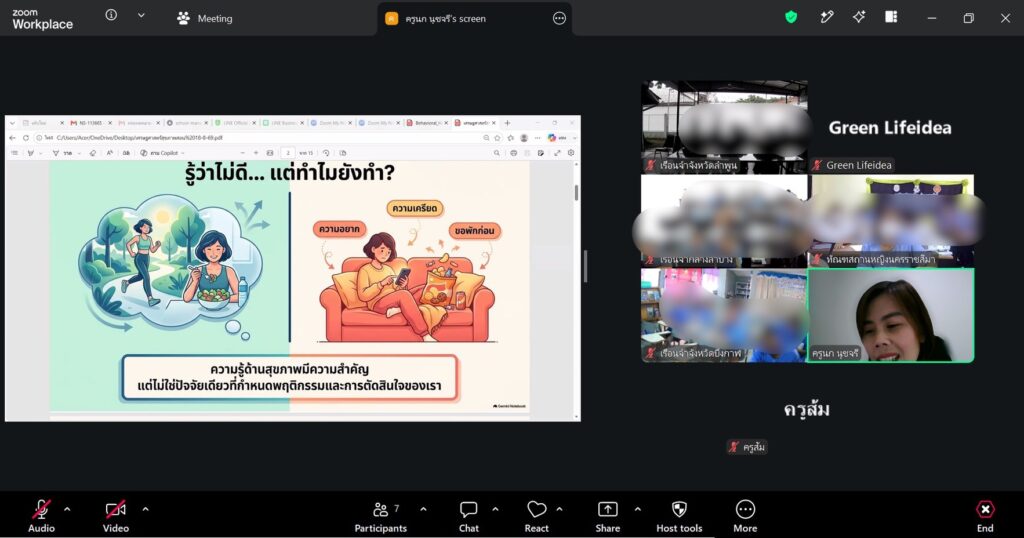Click the PDF print icon
1024x538 pixels.
(x=513, y=153)
